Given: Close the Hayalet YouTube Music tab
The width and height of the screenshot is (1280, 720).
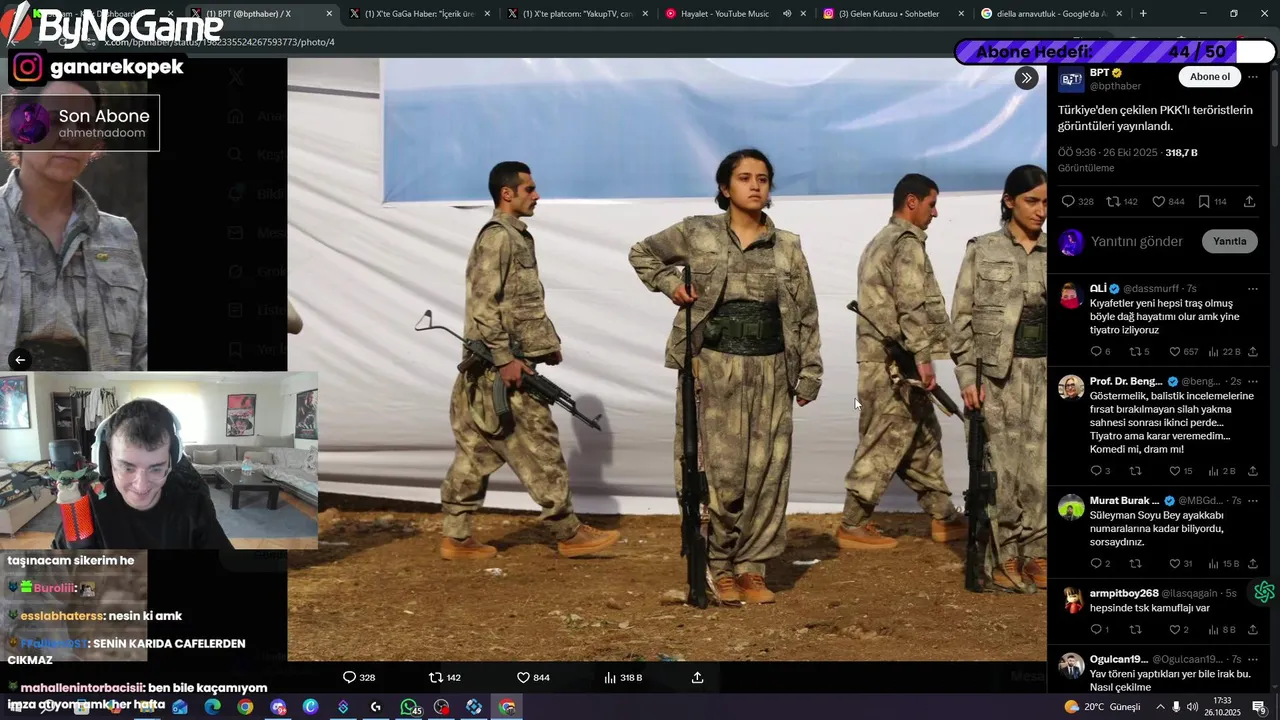Looking at the screenshot, I should tap(803, 14).
